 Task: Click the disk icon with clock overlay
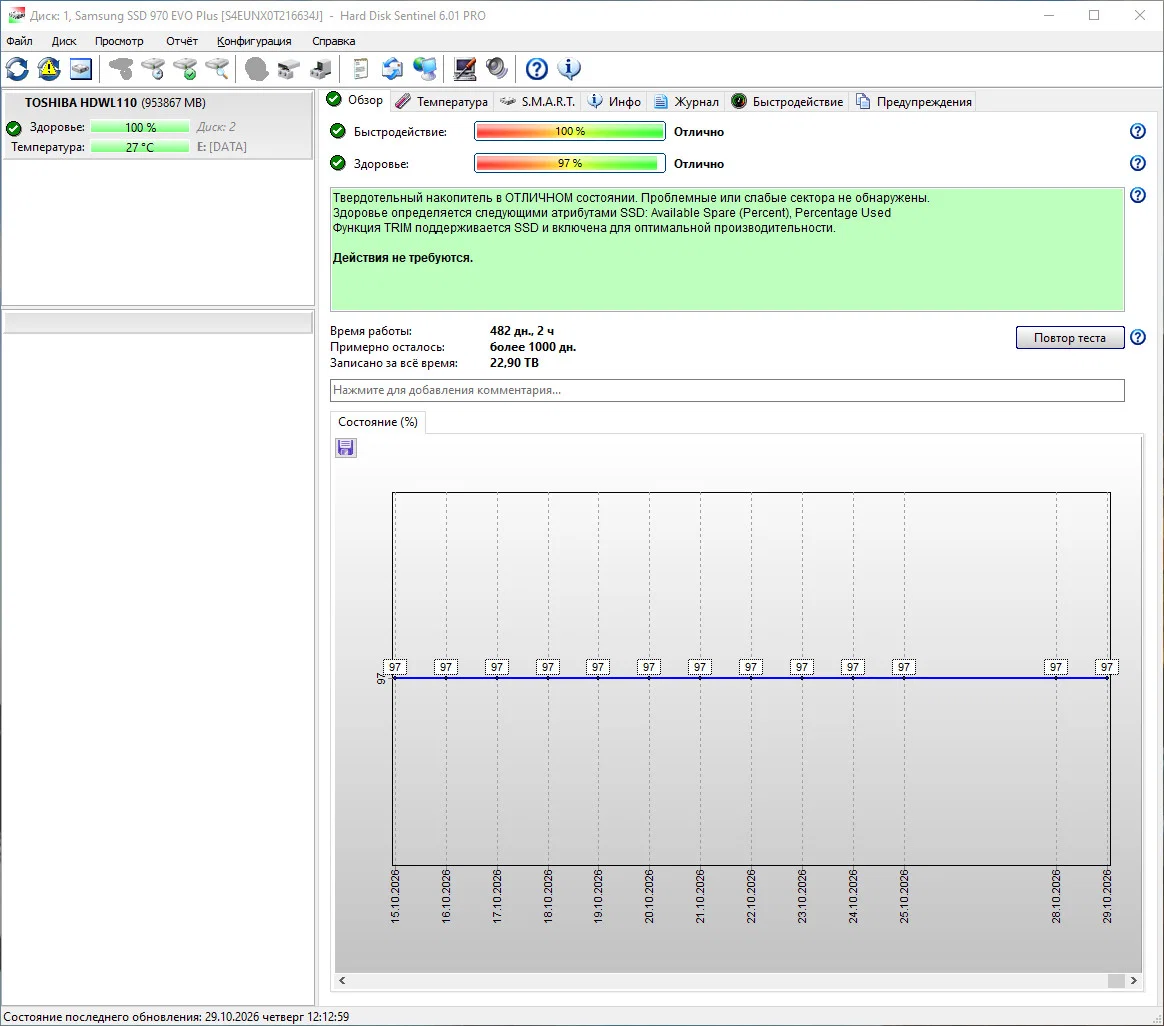(x=153, y=69)
